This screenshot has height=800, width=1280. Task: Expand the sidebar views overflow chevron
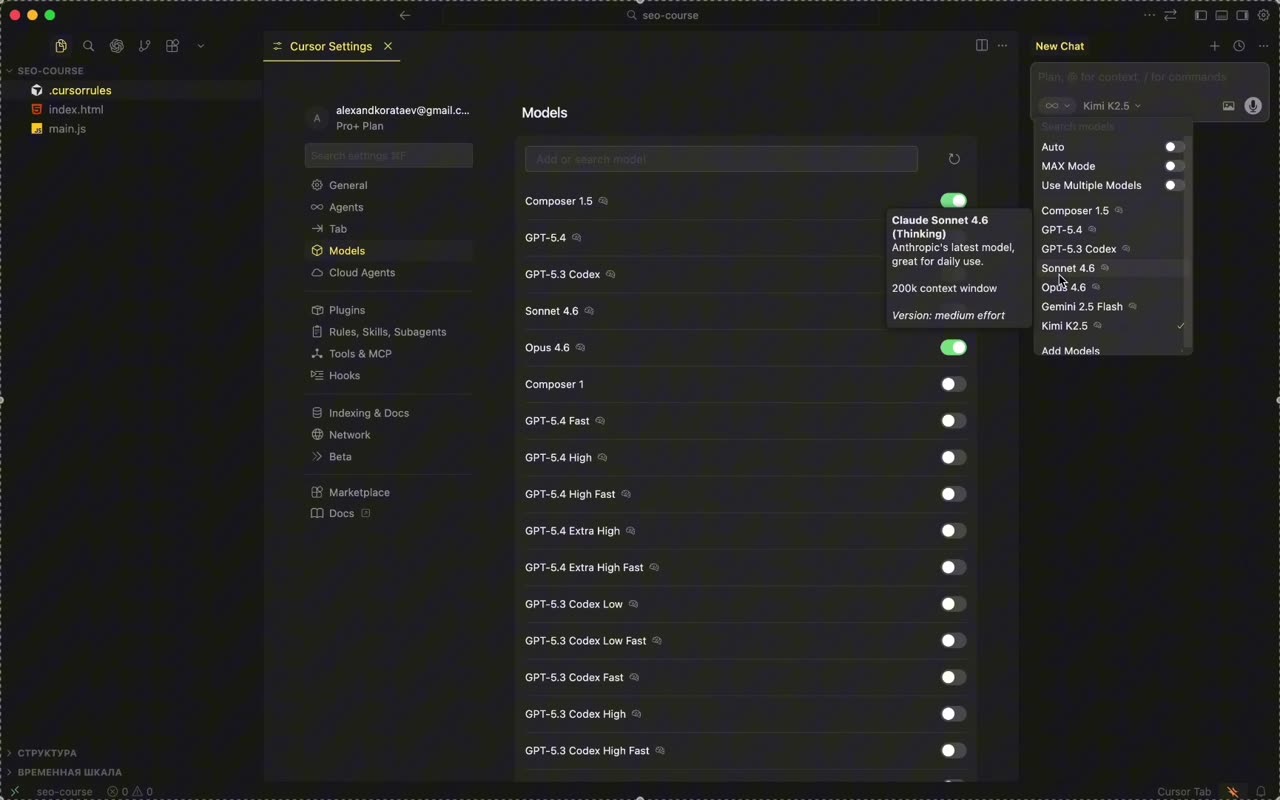201,46
